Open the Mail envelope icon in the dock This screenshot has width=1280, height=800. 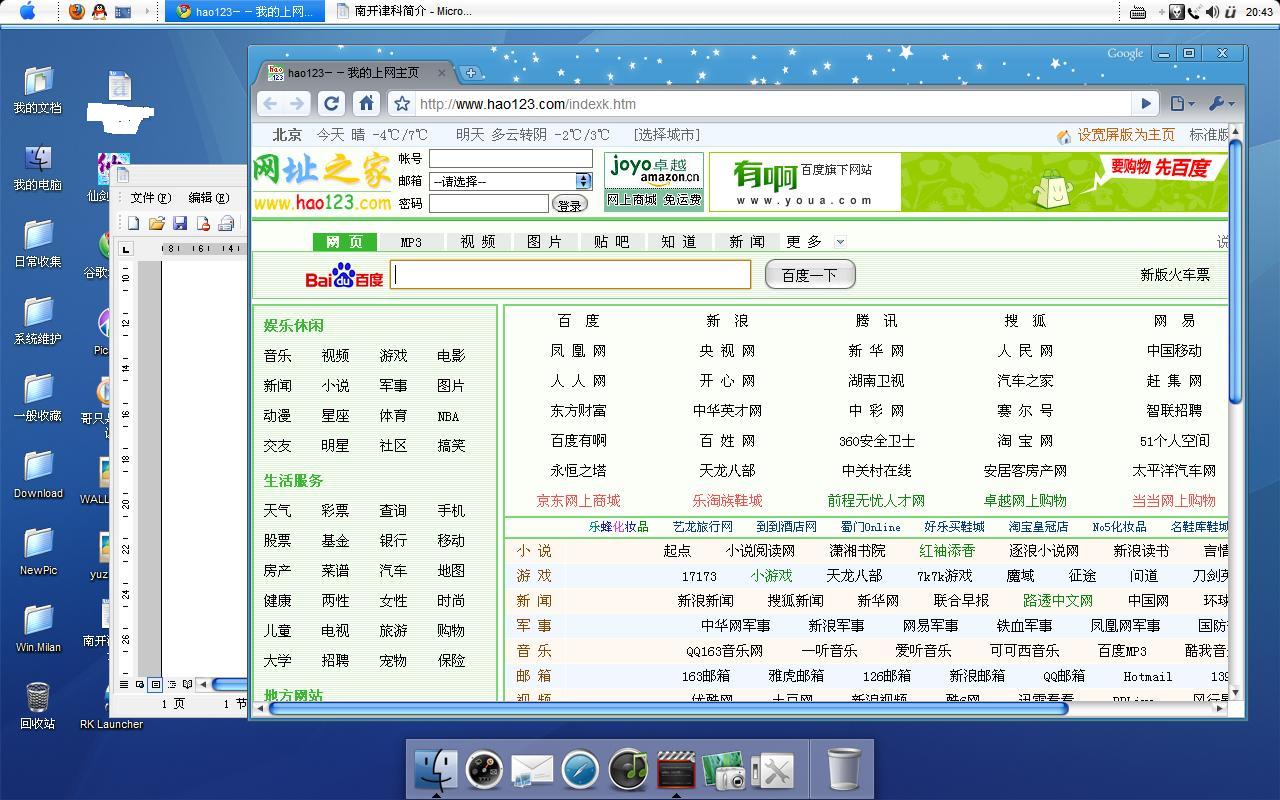(x=532, y=770)
